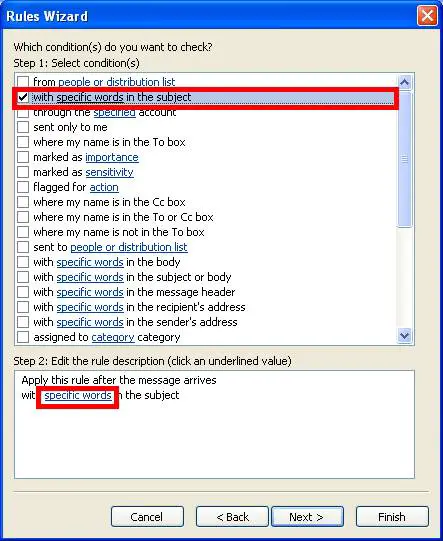Screen dimensions: 443x541
Task: Click the conditions list scroll up arrow
Action: tap(404, 82)
